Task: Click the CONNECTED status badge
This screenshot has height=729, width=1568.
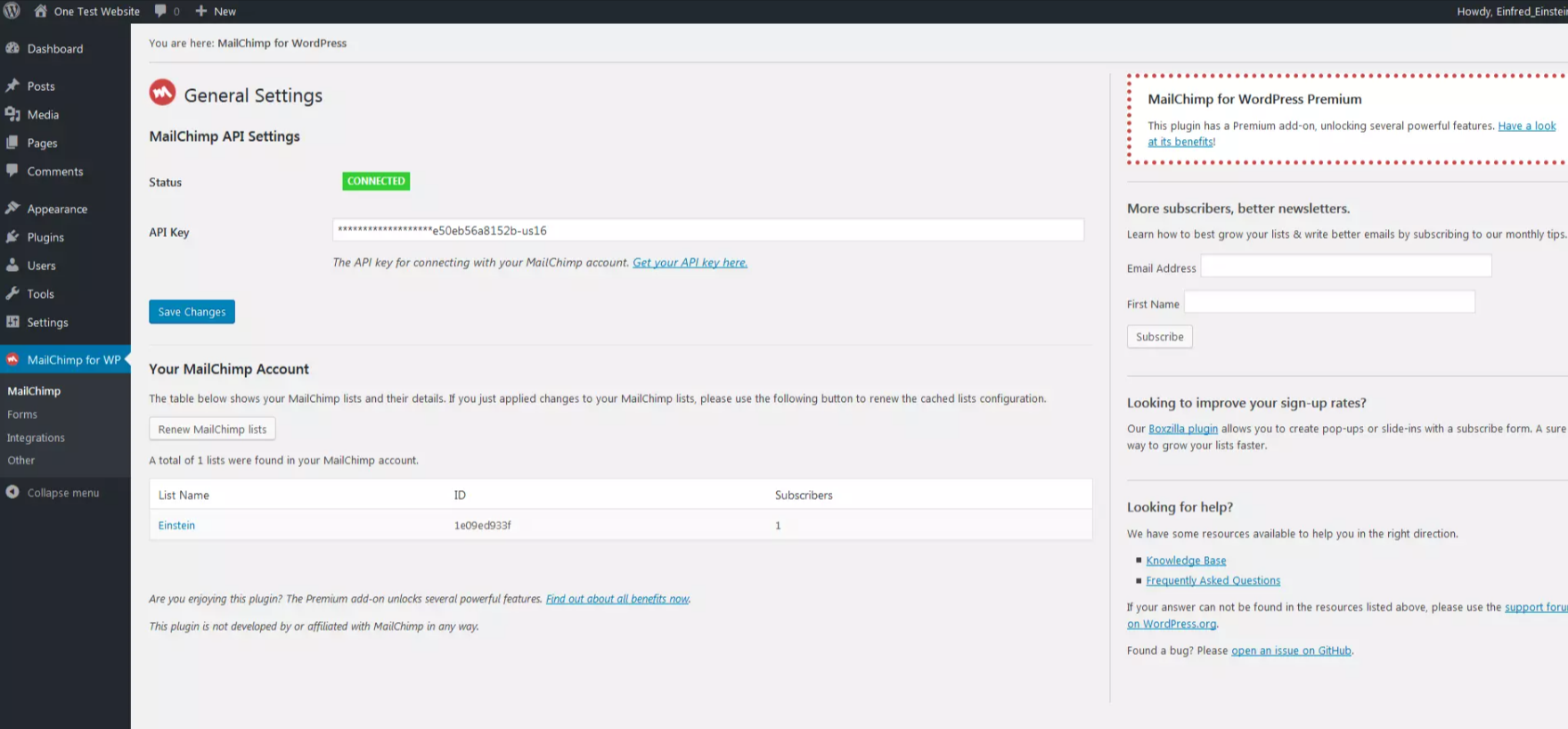Action: tap(376, 181)
